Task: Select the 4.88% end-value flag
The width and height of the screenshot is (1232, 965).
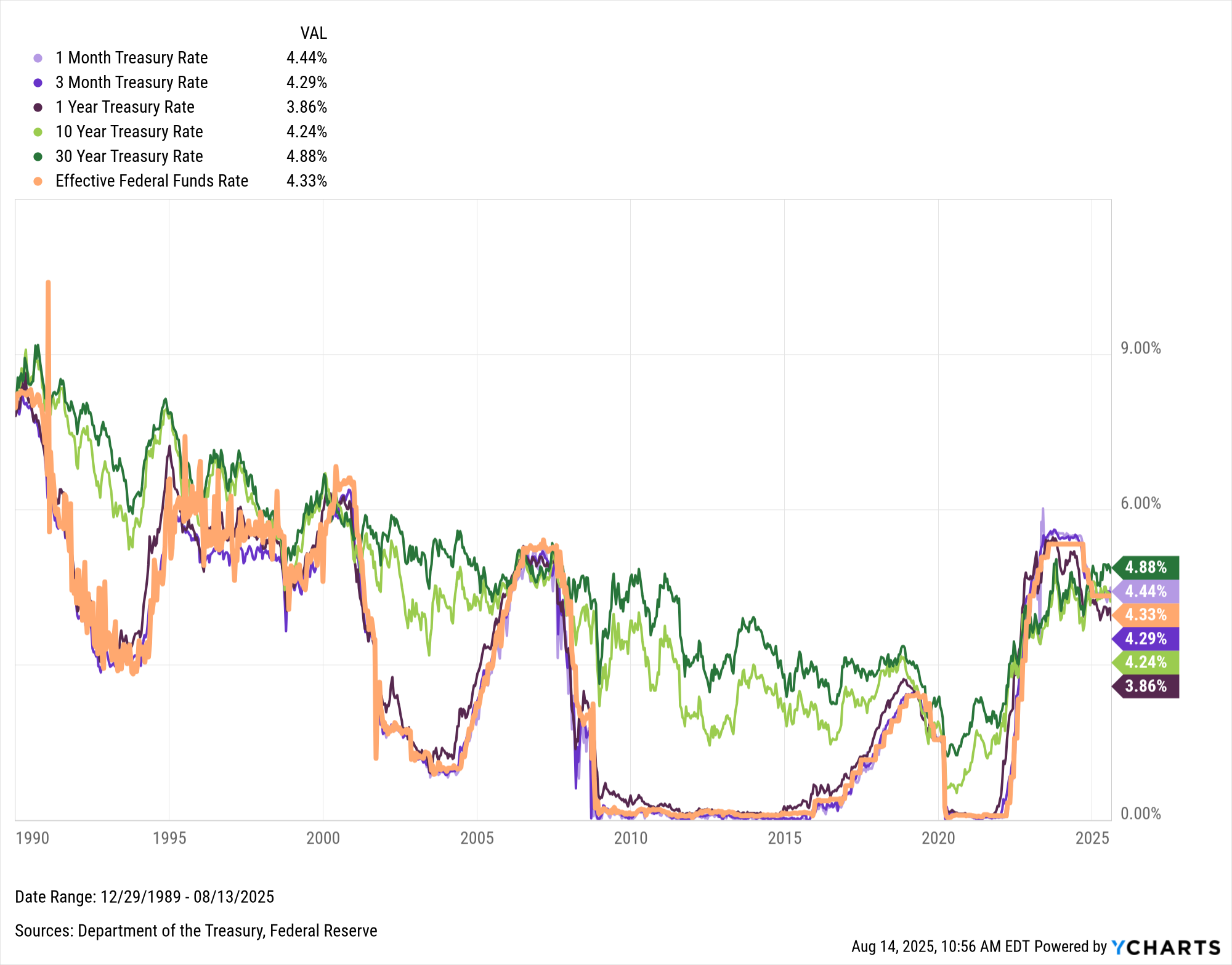Action: tap(1146, 567)
